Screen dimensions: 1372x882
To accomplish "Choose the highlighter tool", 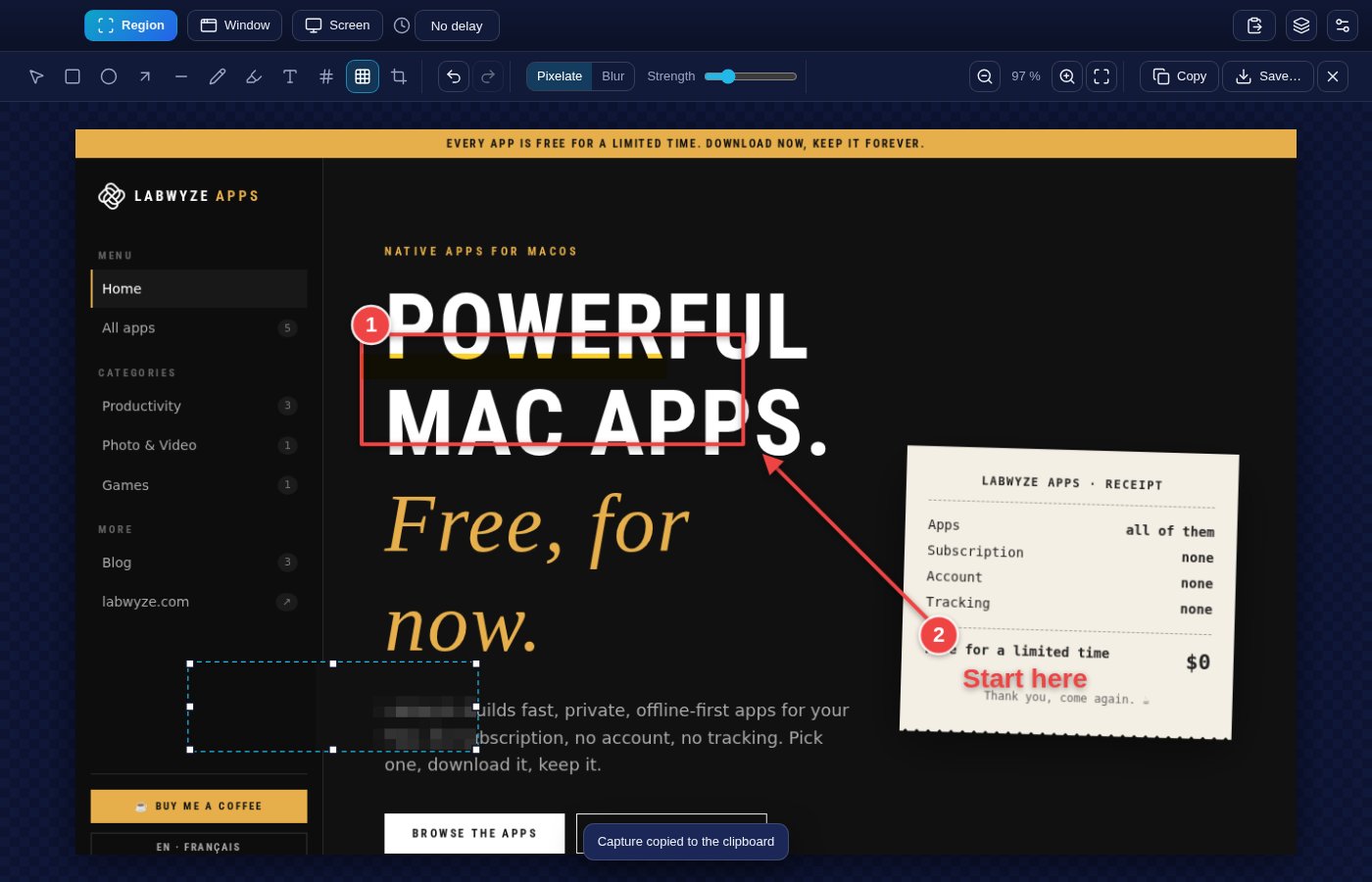I will pos(254,76).
